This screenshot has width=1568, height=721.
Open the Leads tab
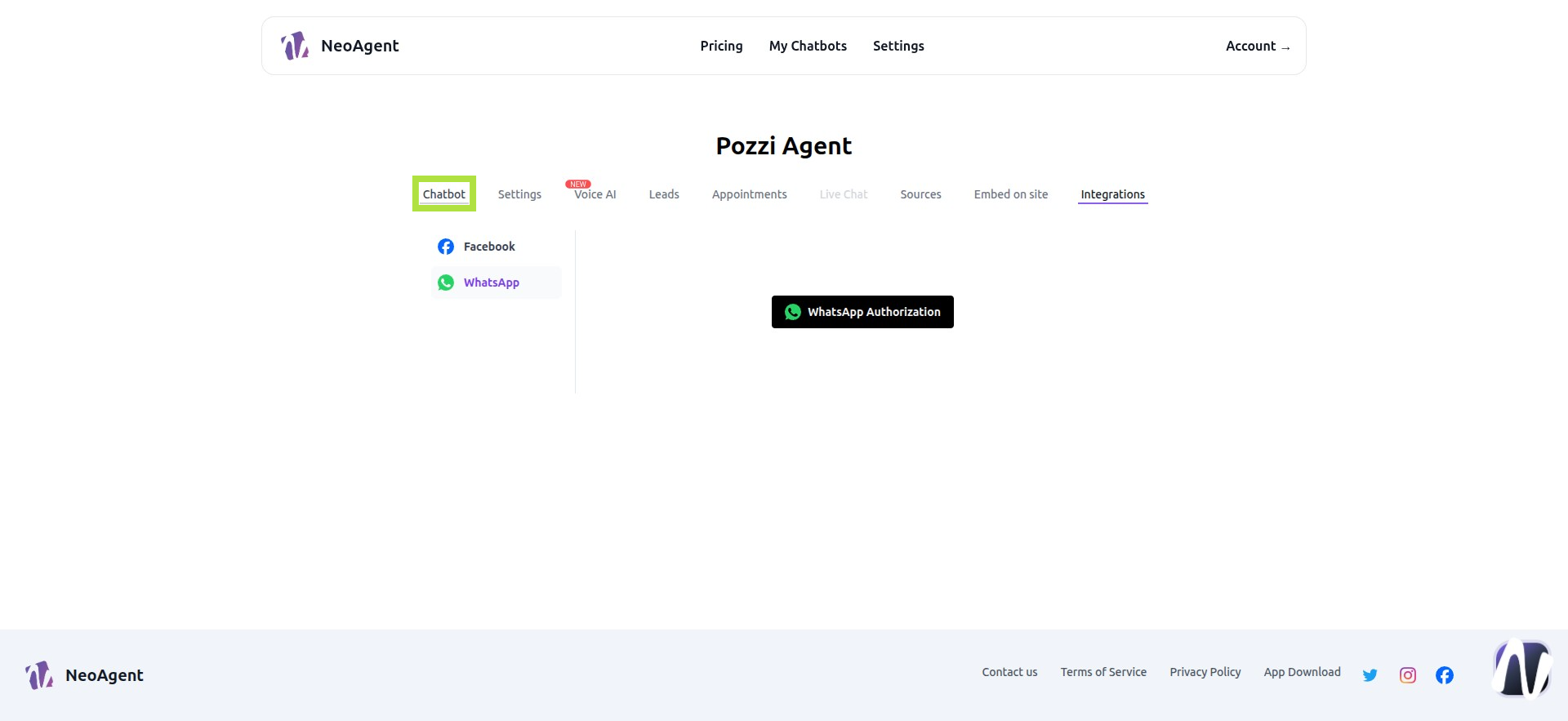pyautogui.click(x=664, y=194)
